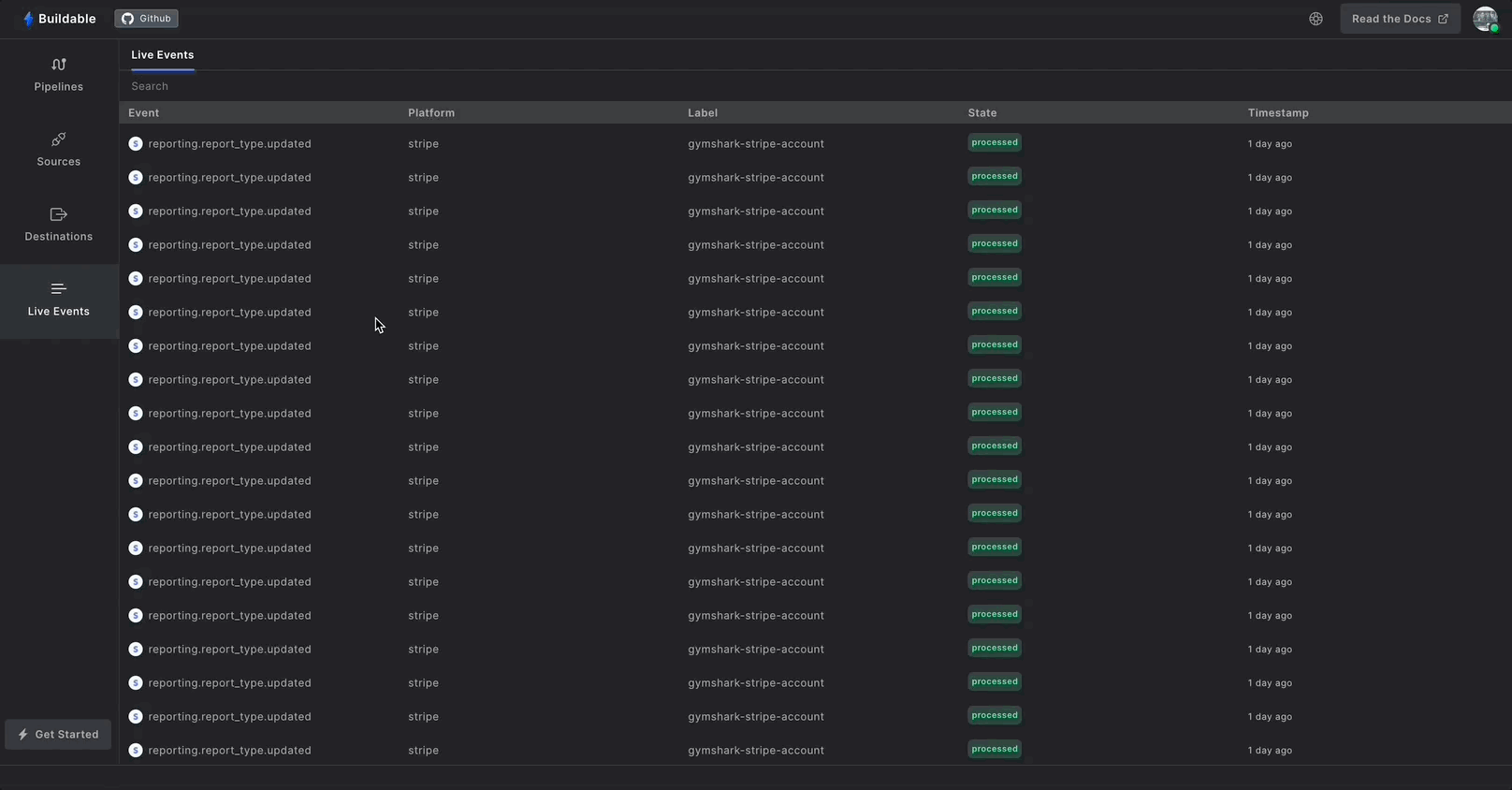Click the '1 day ago' timestamp in the topmost row
This screenshot has height=790, width=1512.
click(x=1270, y=144)
